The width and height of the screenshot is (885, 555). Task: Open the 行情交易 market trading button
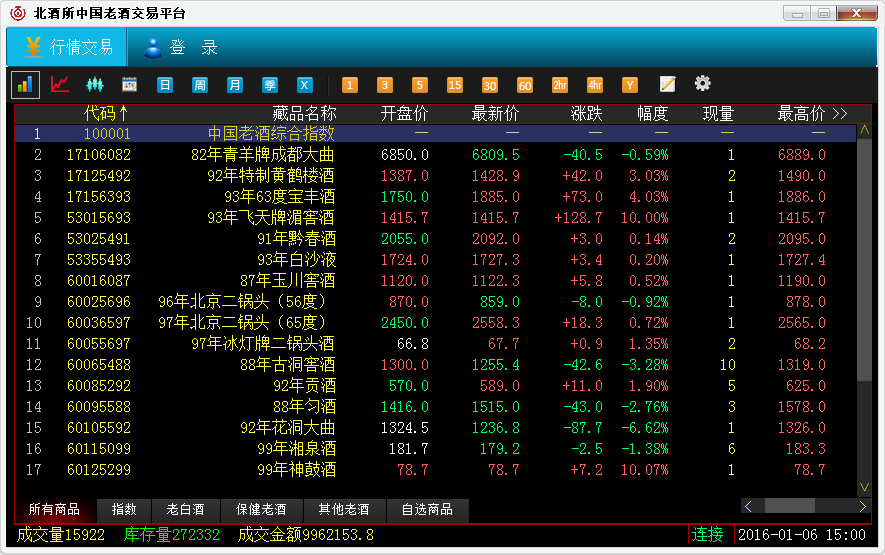[x=68, y=47]
